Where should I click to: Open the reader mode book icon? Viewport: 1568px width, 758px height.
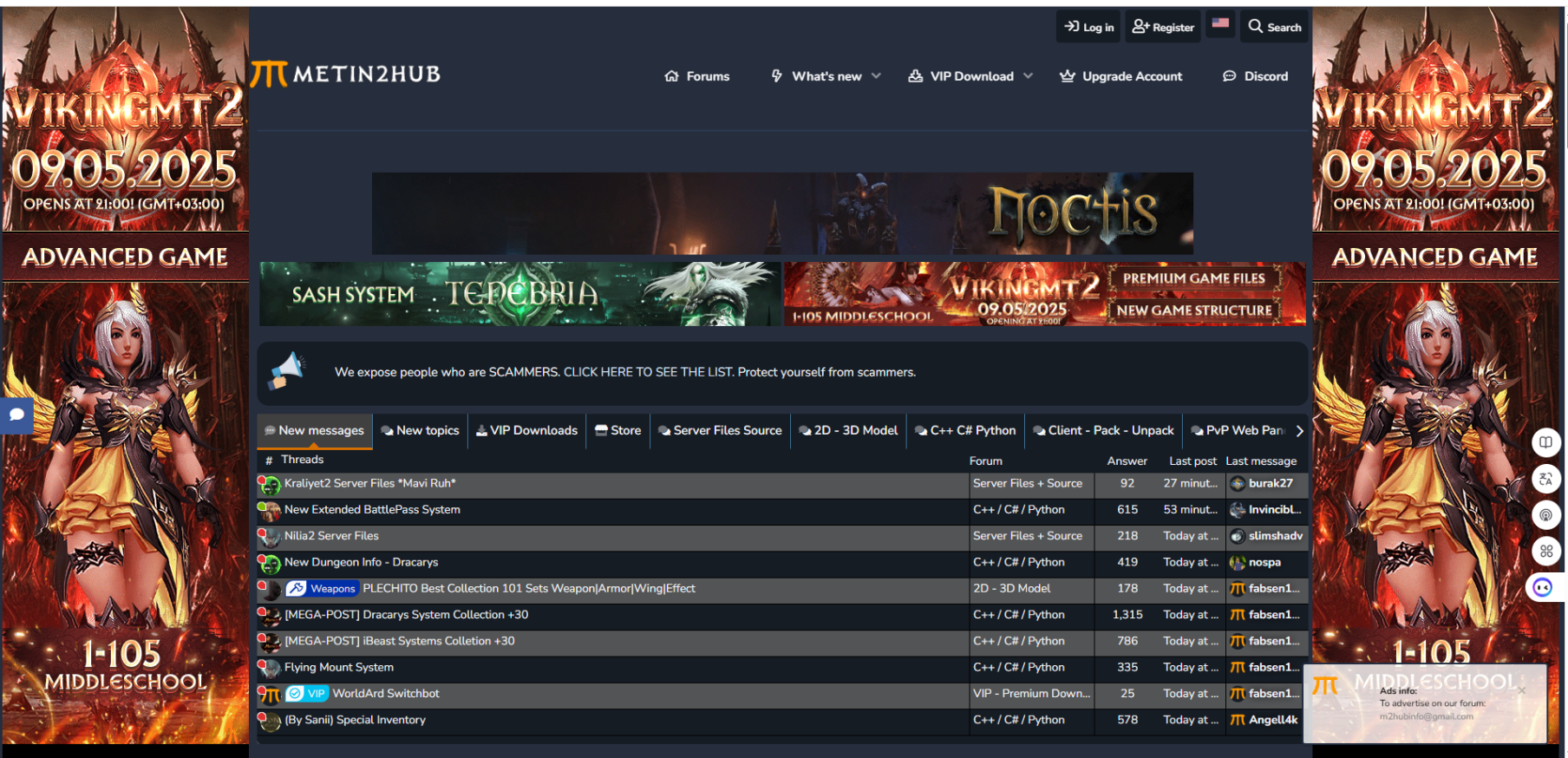[1545, 442]
